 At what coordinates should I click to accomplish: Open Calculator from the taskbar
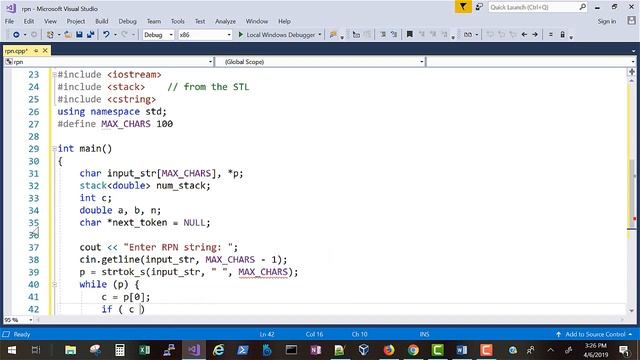coord(120,350)
